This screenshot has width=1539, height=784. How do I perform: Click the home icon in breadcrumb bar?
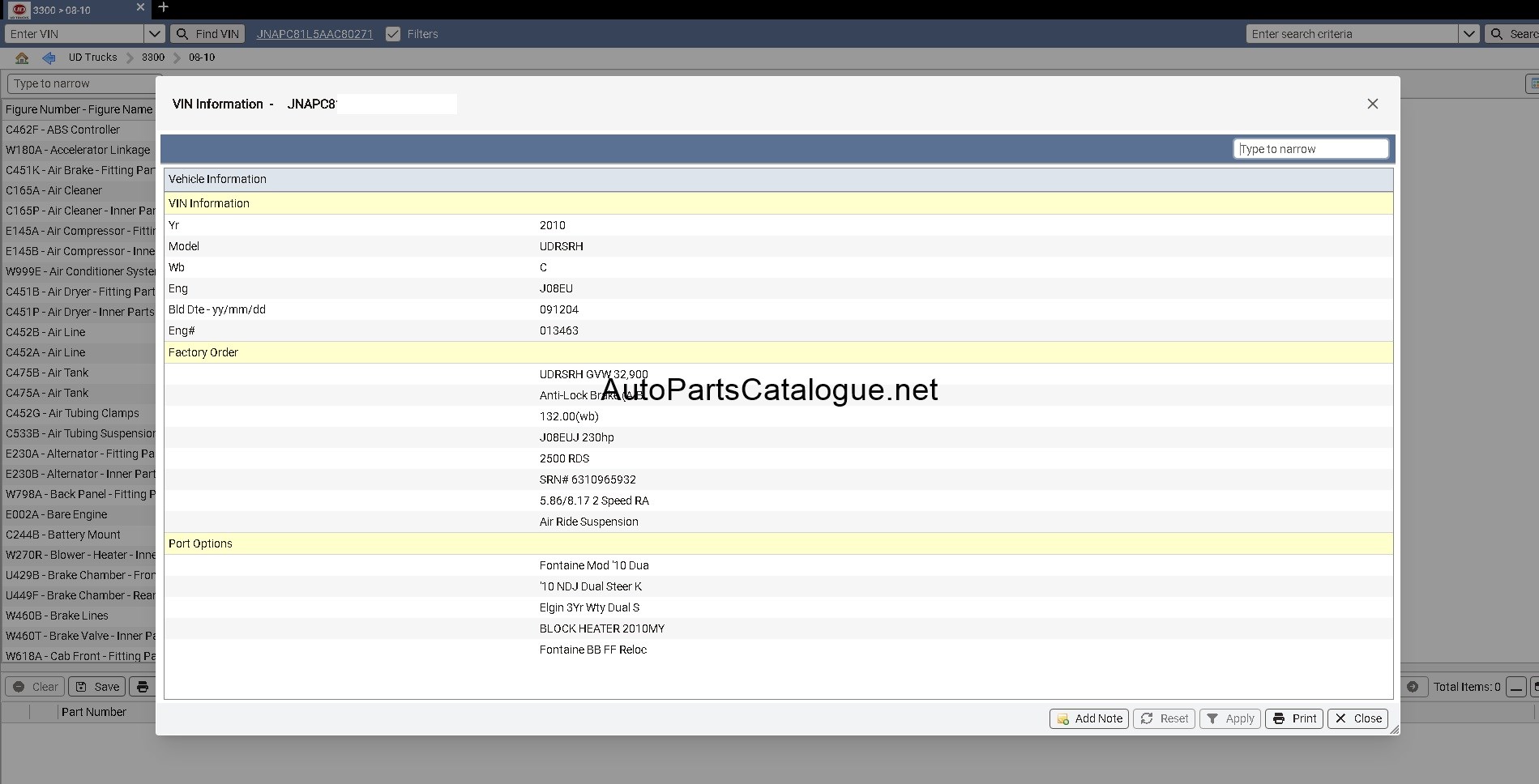(22, 58)
